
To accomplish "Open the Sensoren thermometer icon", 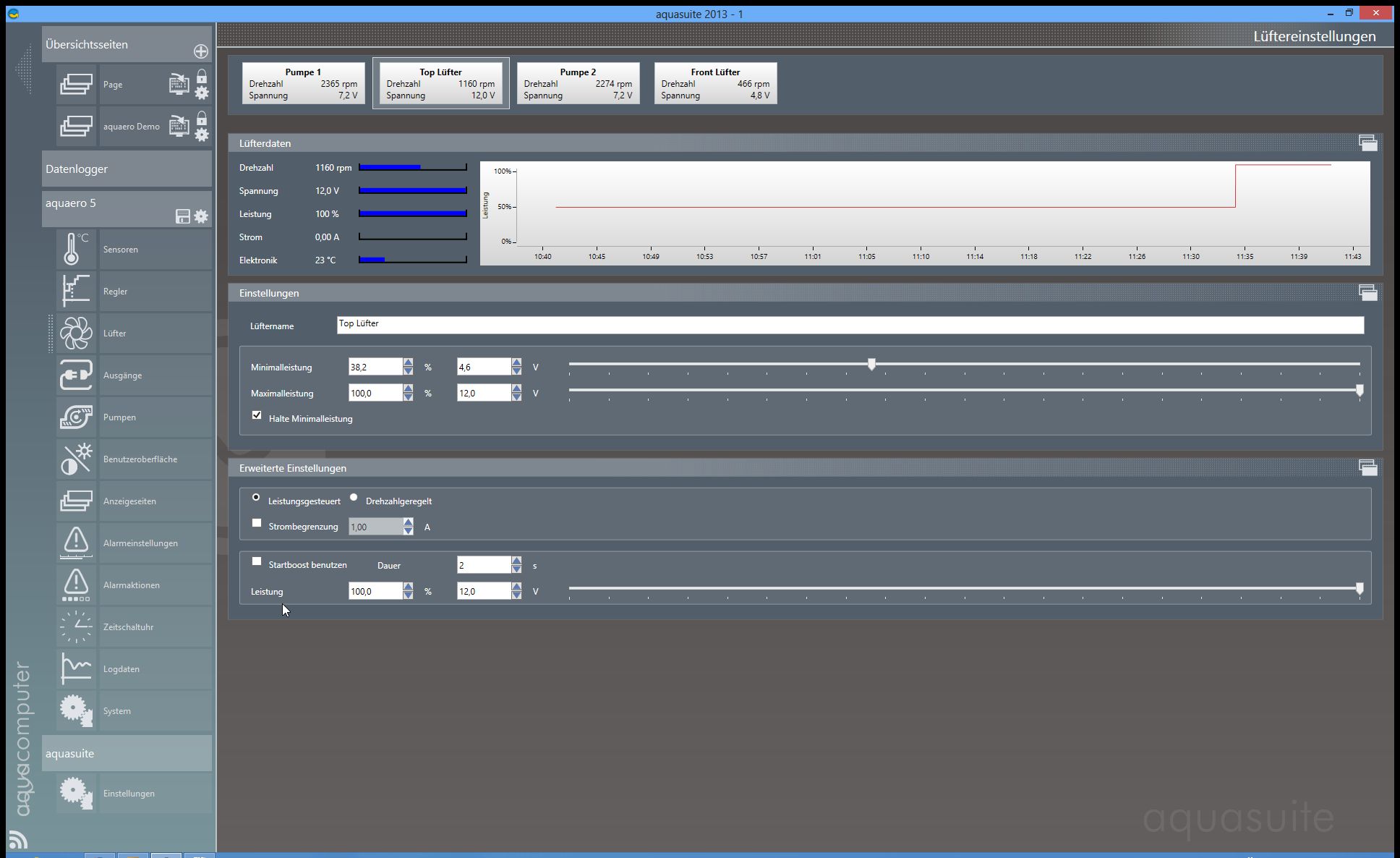I will [x=75, y=249].
